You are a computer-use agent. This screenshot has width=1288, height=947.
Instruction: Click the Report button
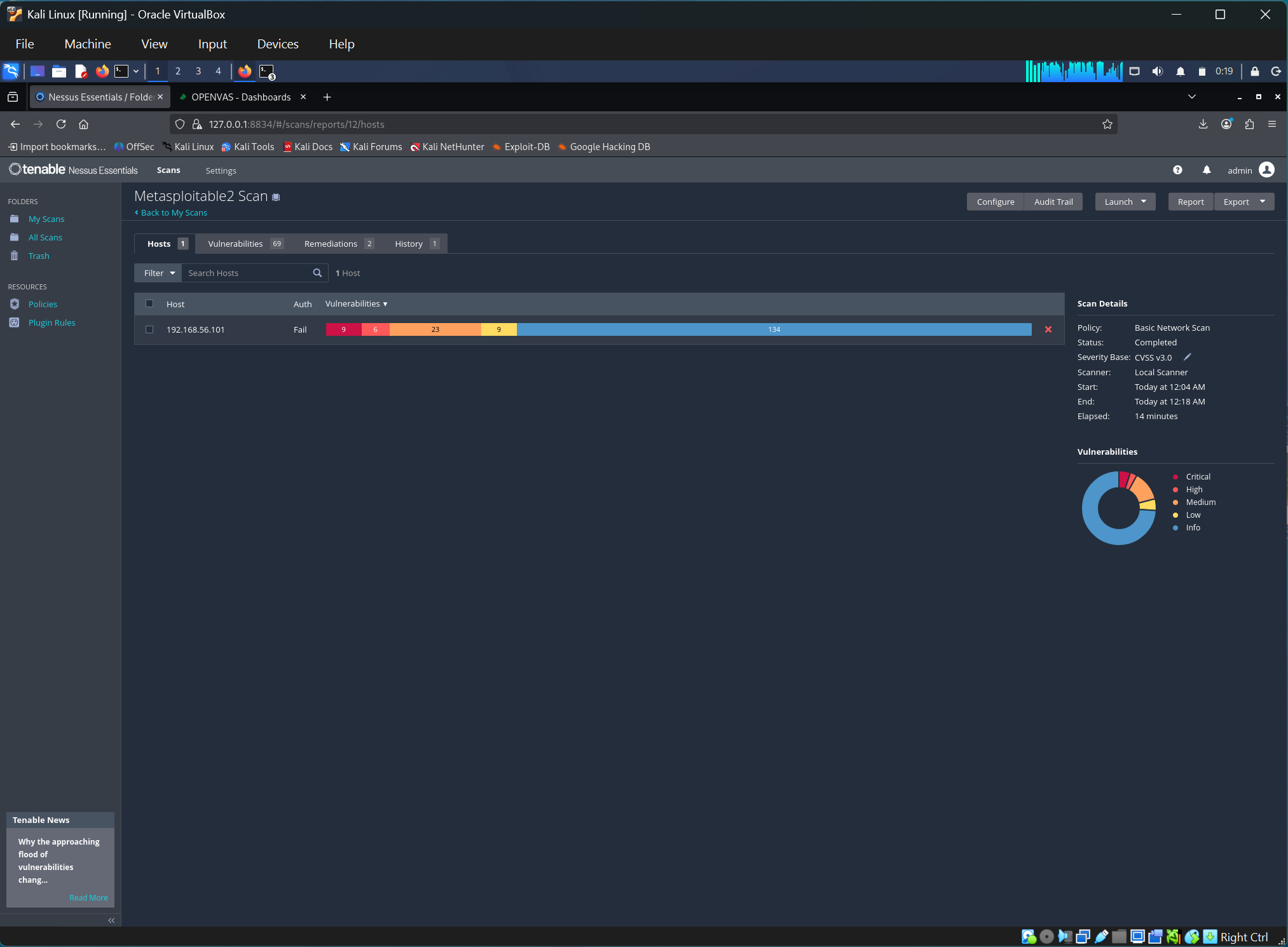coord(1191,202)
